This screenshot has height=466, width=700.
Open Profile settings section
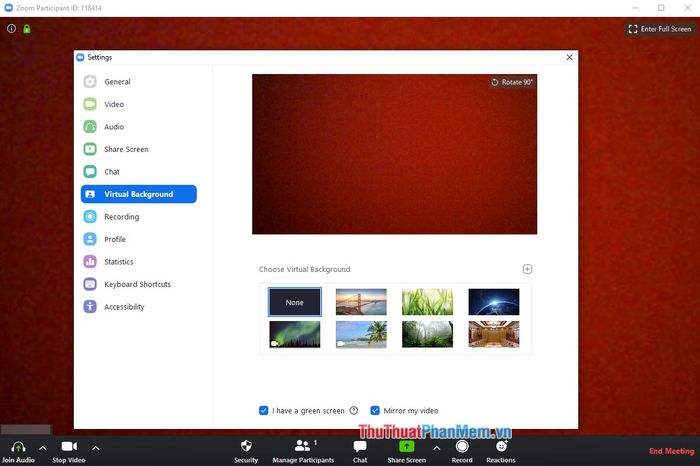pyautogui.click(x=138, y=239)
